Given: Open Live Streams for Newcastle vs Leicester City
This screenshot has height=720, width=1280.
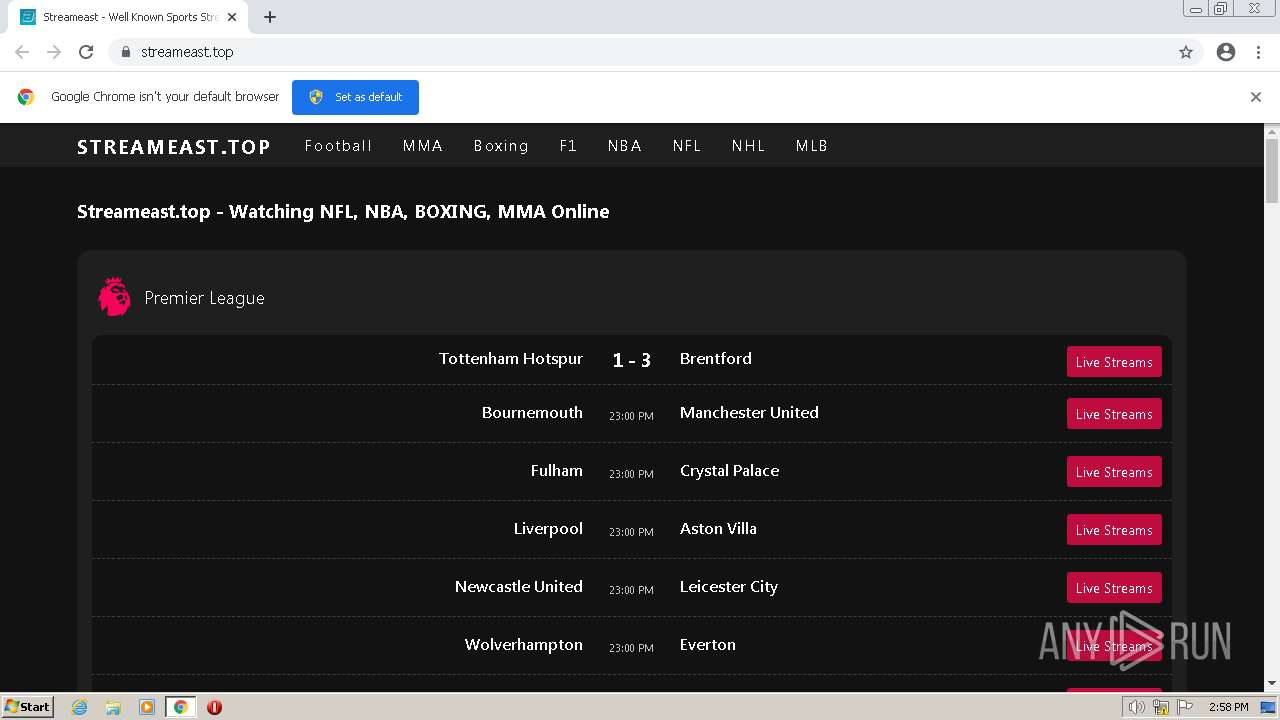Looking at the screenshot, I should coord(1114,588).
